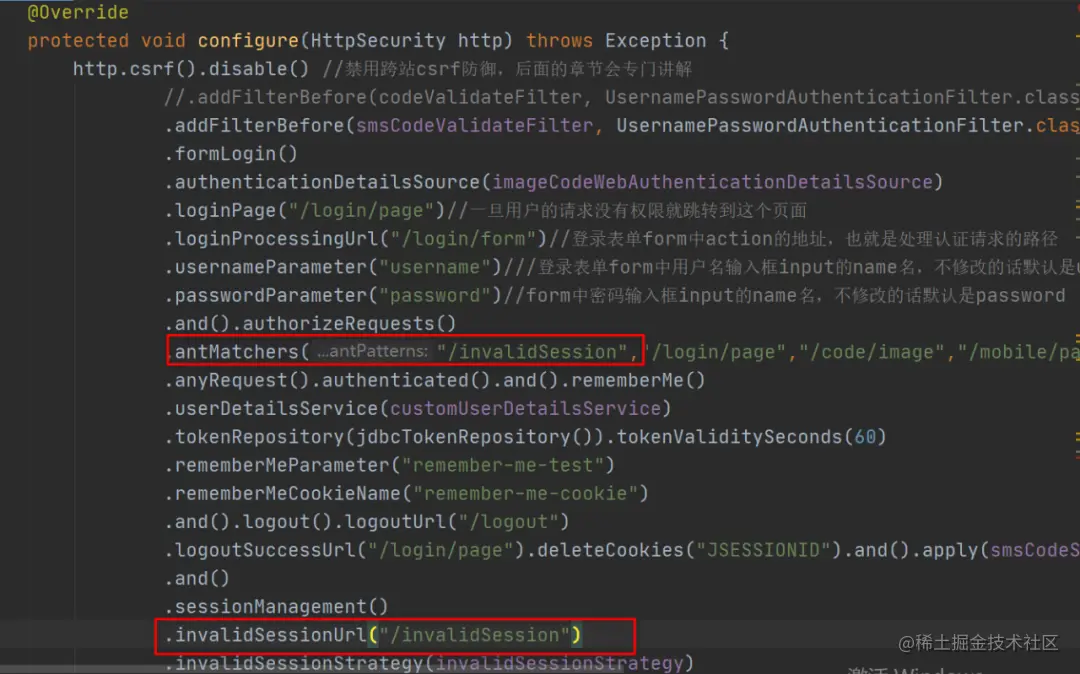
Task: Click the protected keyword
Action: tap(78, 40)
